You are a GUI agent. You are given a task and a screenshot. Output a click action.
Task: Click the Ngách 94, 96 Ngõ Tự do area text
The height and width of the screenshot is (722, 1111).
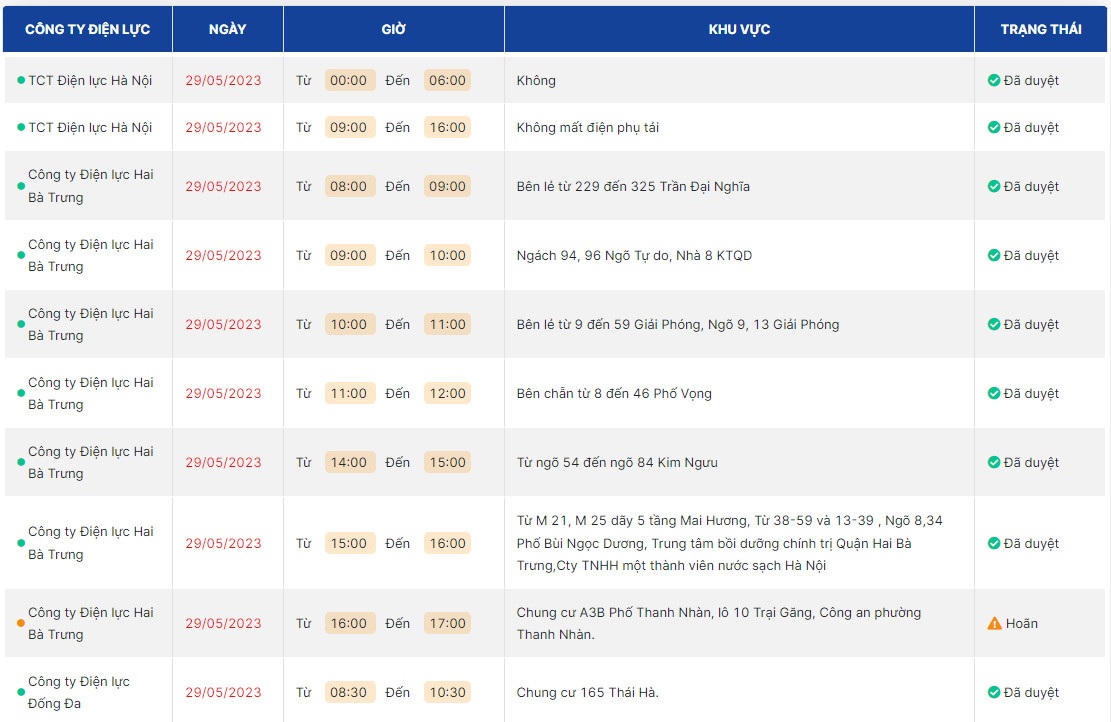pyautogui.click(x=634, y=255)
